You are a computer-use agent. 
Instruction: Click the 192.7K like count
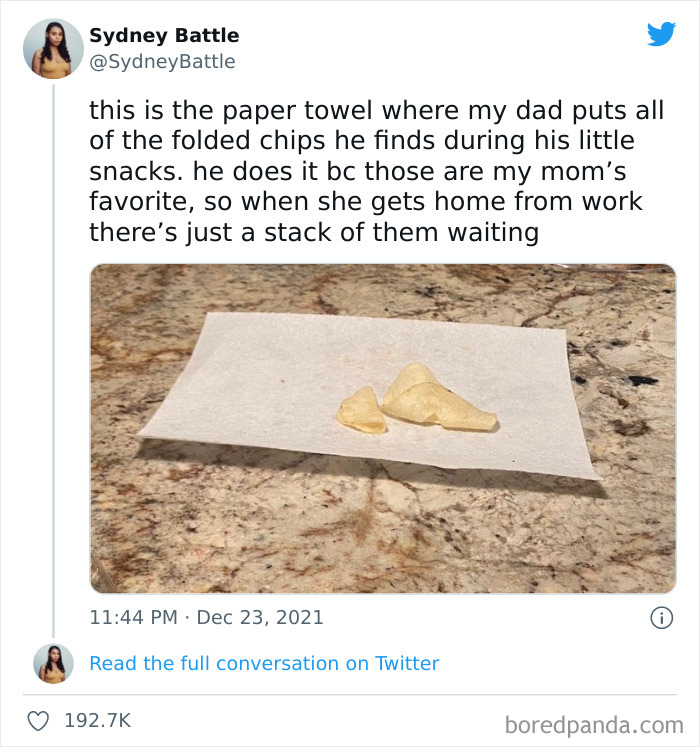tap(99, 720)
